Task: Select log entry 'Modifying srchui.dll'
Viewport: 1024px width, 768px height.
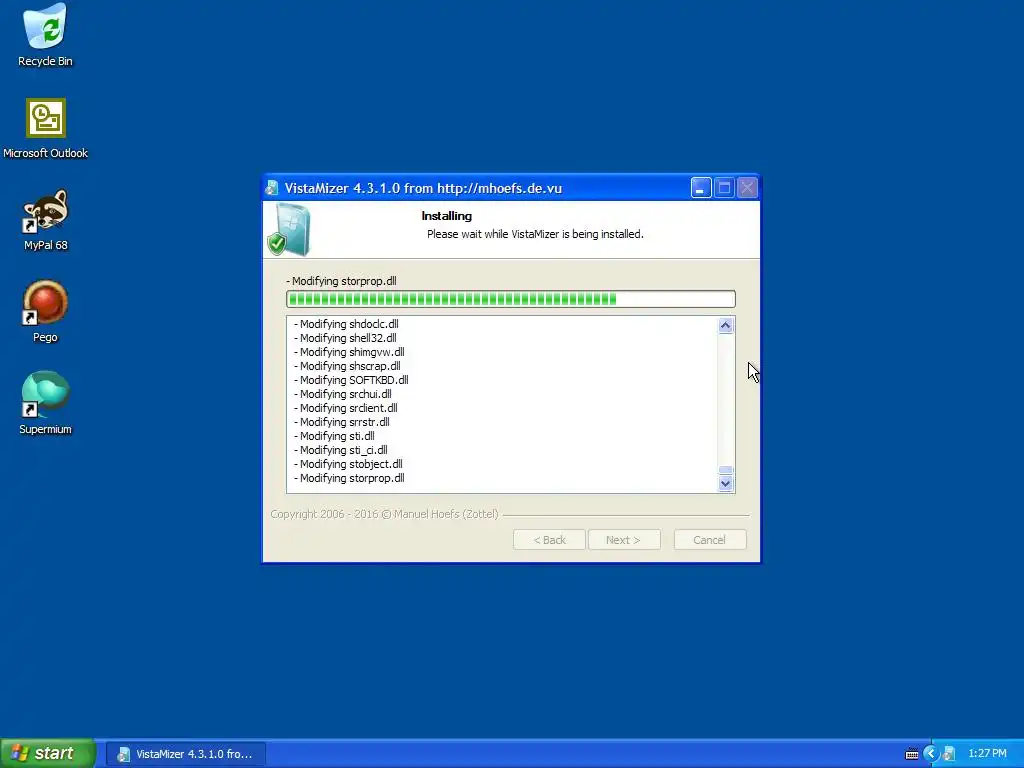Action: tap(342, 394)
